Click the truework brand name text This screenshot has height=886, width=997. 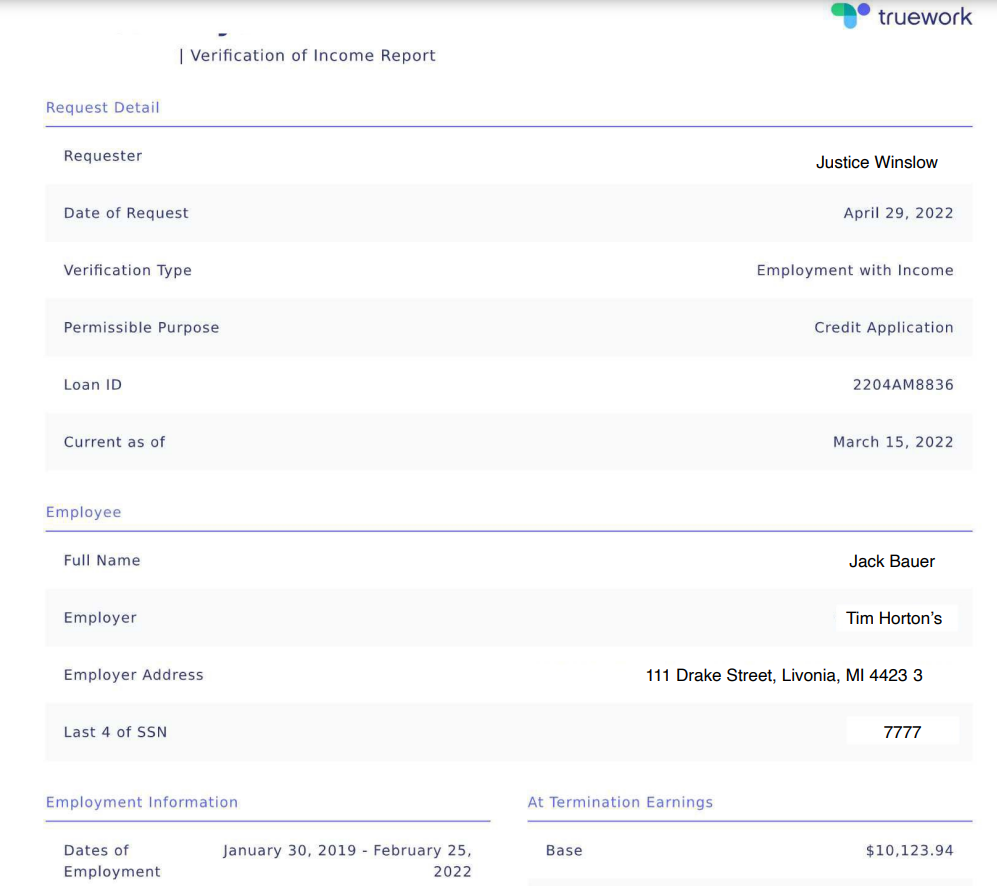925,17
